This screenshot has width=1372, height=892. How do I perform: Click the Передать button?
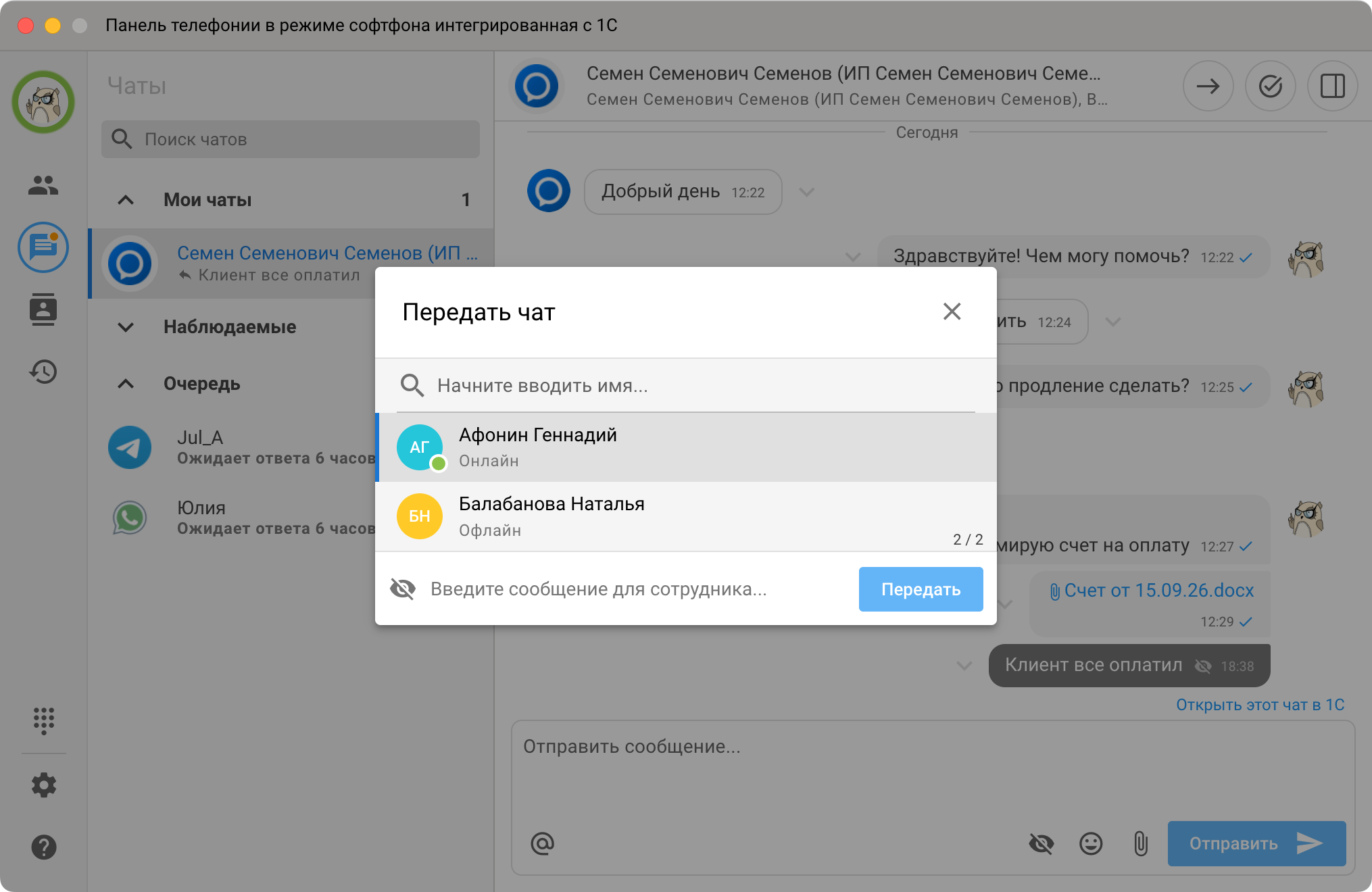[921, 589]
